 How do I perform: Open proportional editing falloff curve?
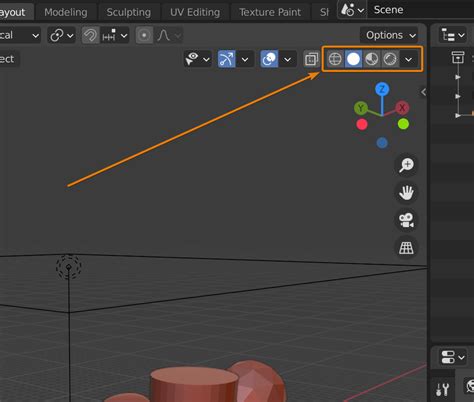click(168, 35)
